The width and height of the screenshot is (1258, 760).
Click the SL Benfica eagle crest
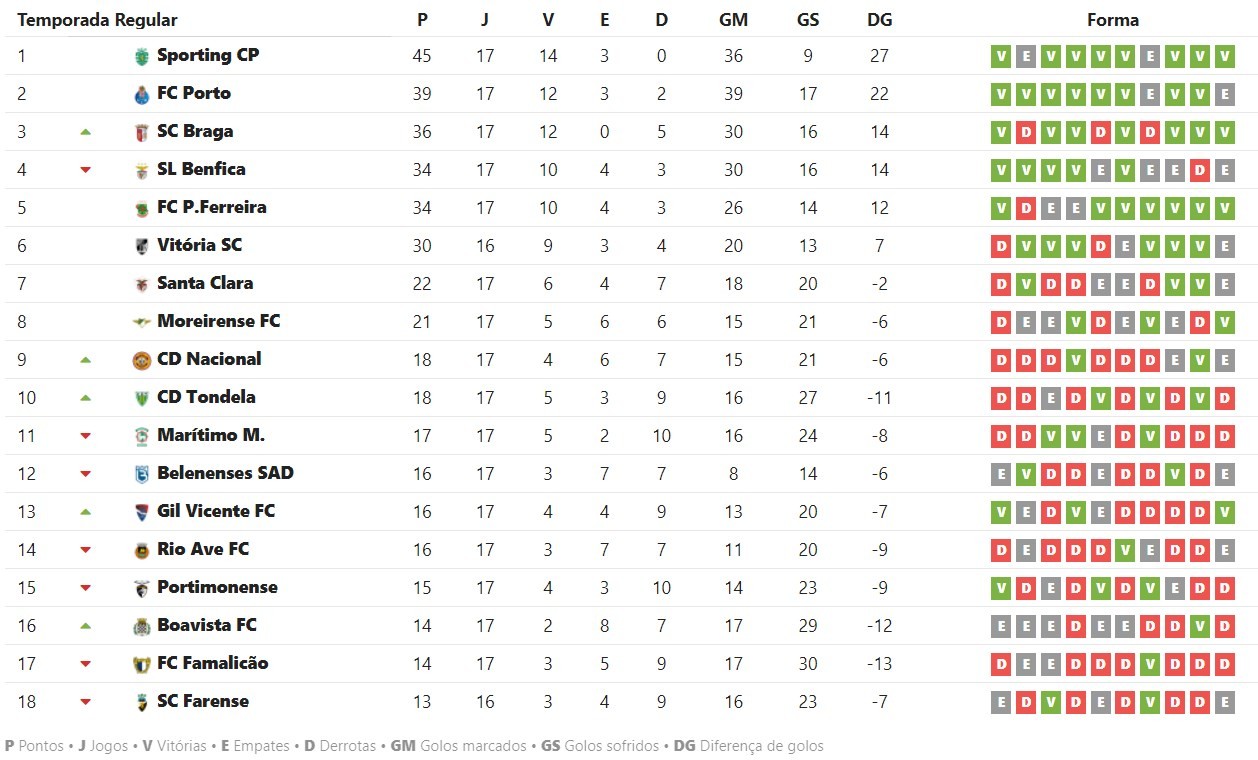point(141,171)
